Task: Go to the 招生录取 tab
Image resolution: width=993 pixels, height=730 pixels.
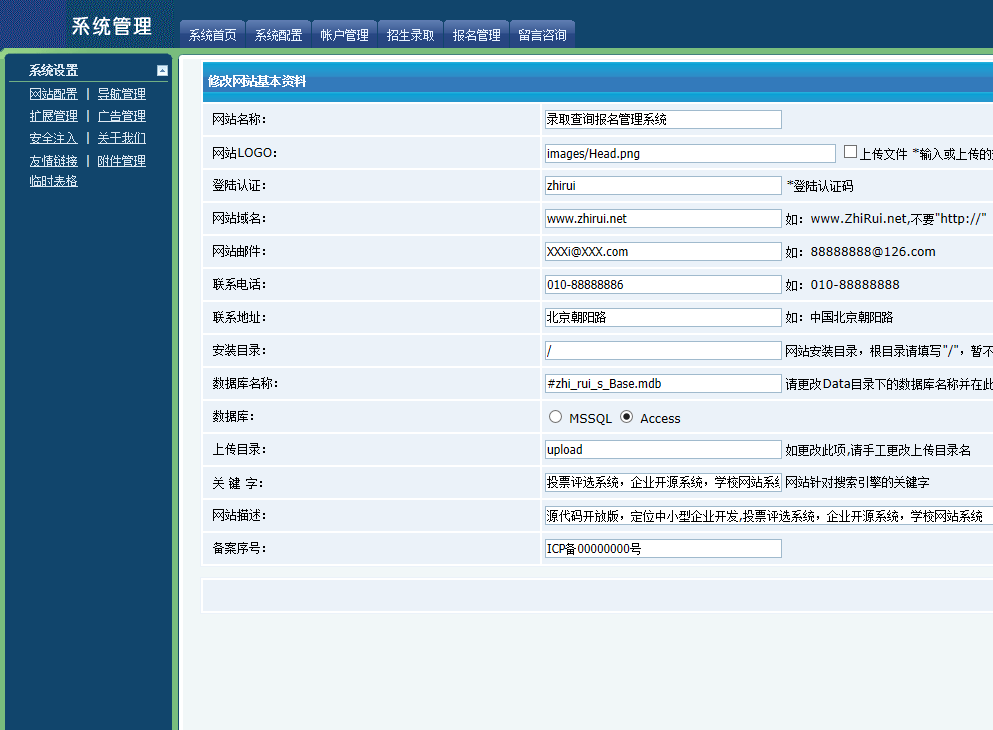Action: tap(410, 35)
